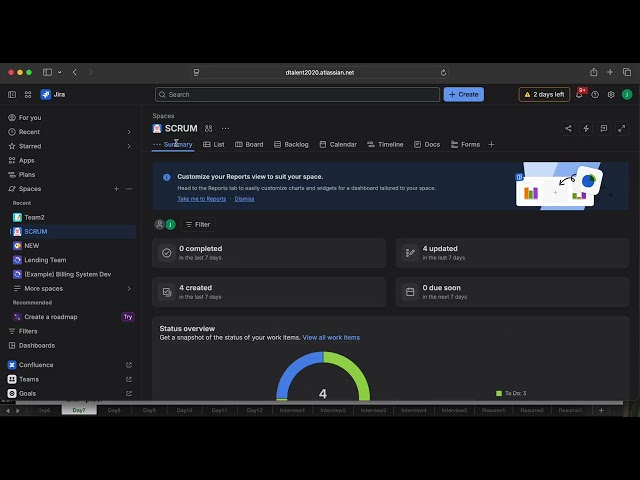Open the profile avatar in header
Screen dimensions: 640x480
point(627,94)
